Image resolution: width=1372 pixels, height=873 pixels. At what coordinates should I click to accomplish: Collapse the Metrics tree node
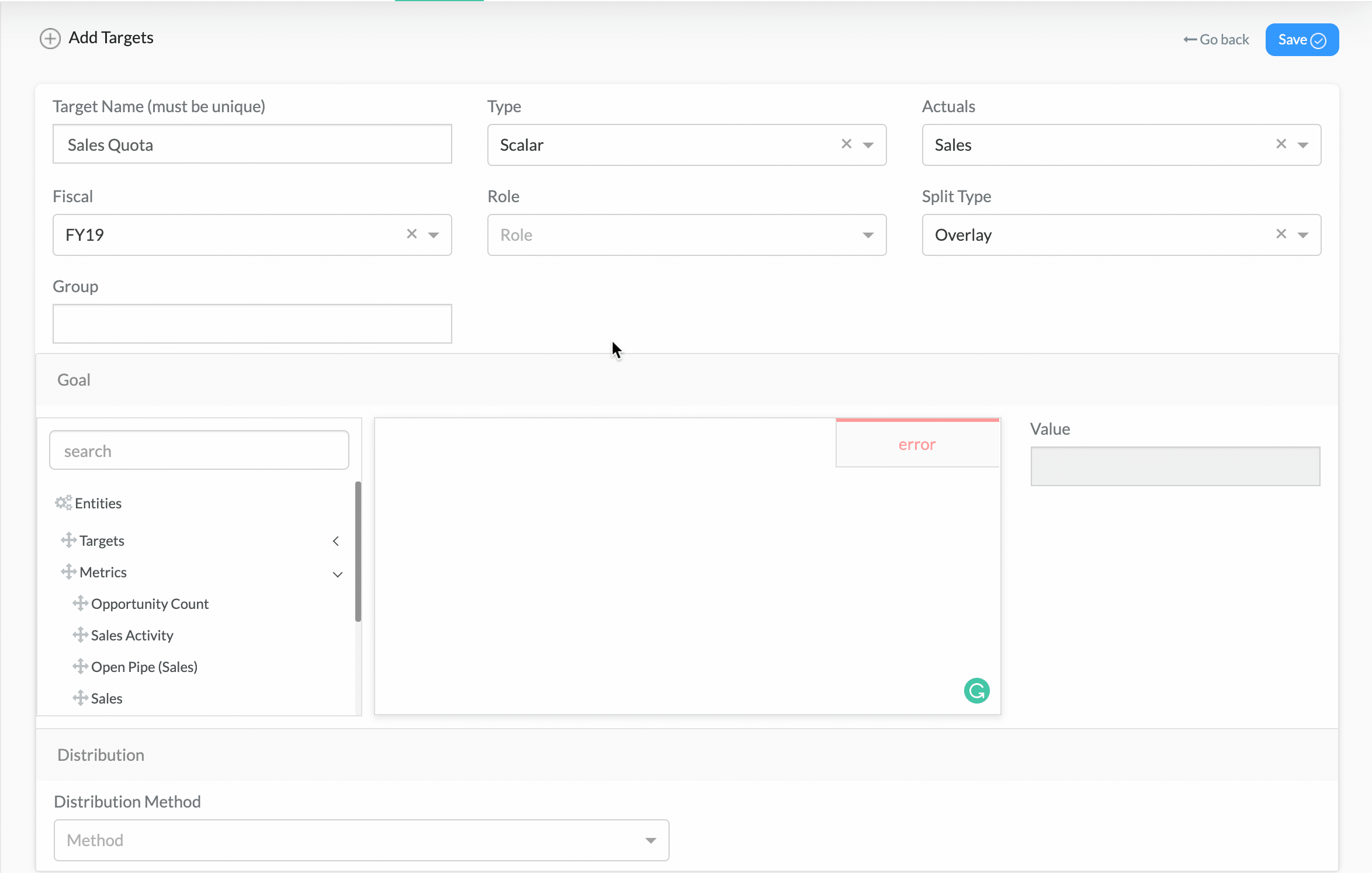[x=337, y=574]
